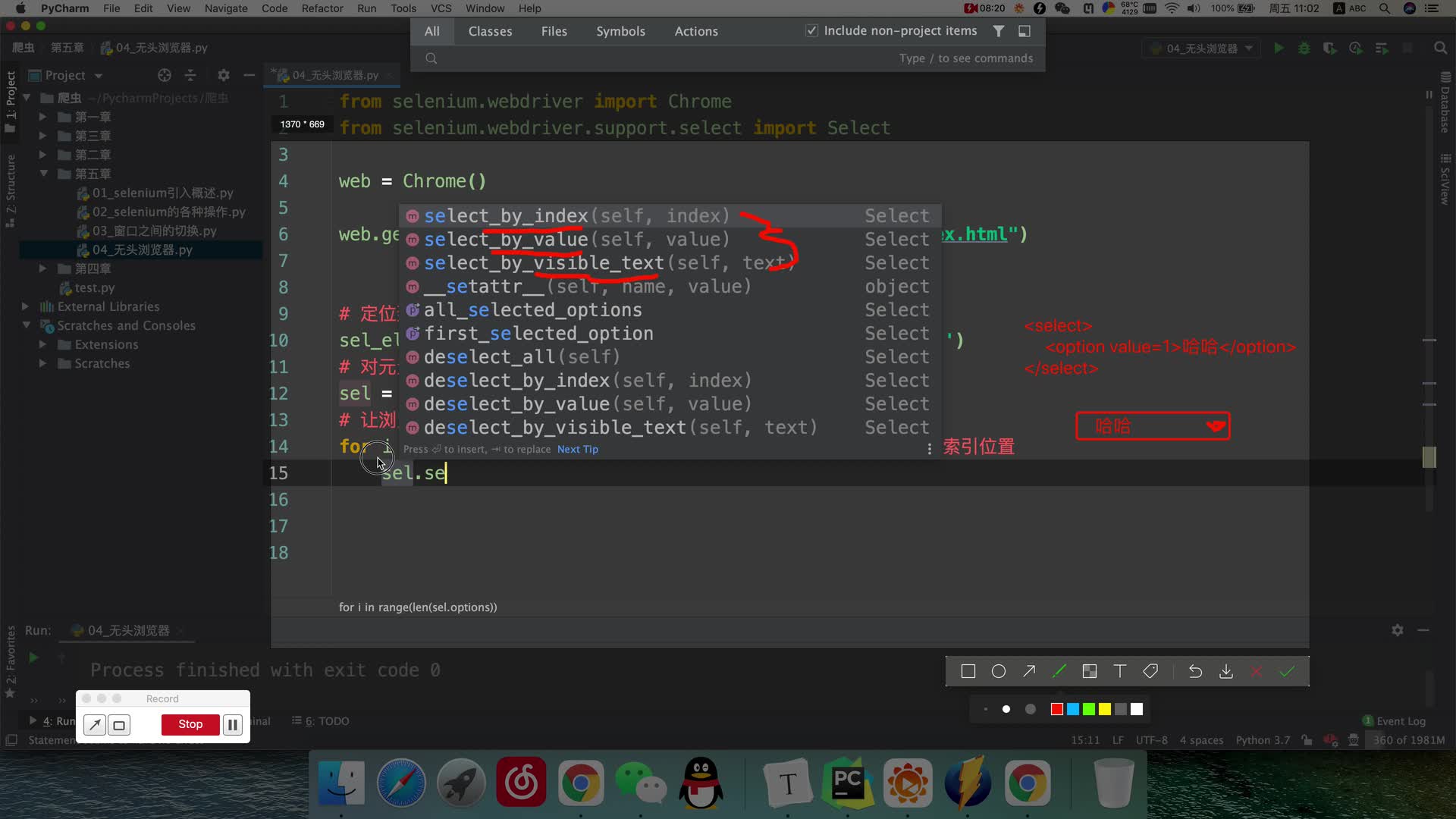
Task: Collapse Scratches and Consoles node
Action: [26, 325]
